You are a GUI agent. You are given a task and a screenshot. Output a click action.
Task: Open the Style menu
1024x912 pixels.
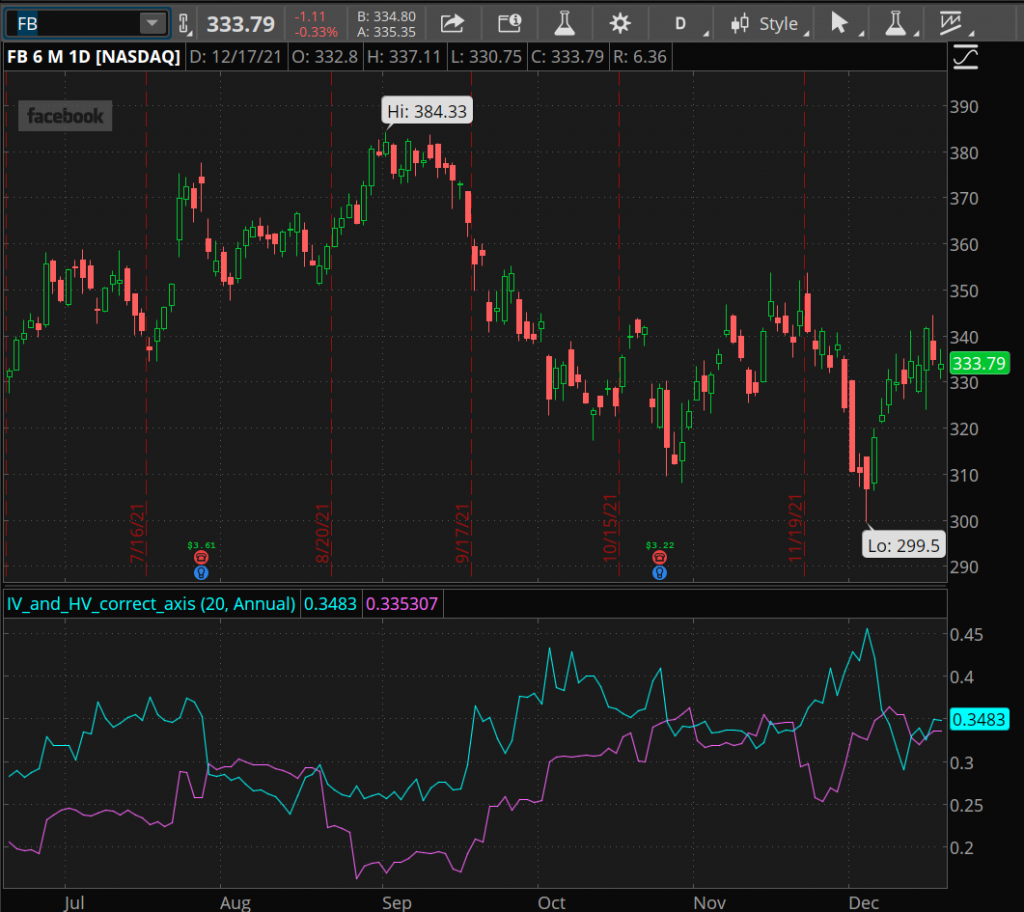pos(769,24)
